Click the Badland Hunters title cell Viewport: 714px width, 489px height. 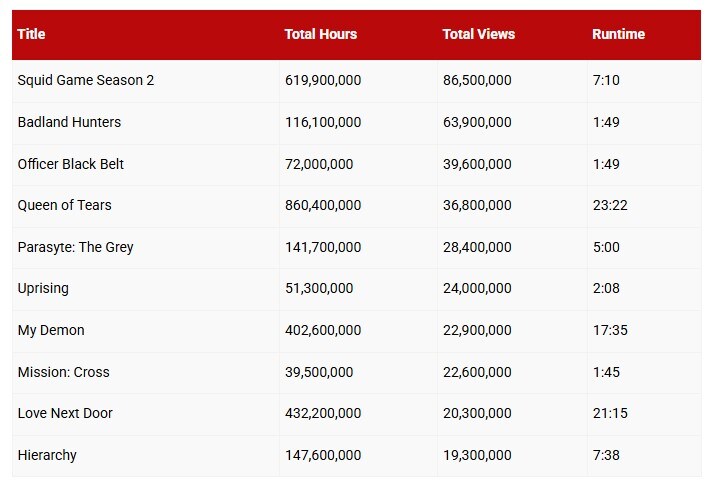click(69, 122)
